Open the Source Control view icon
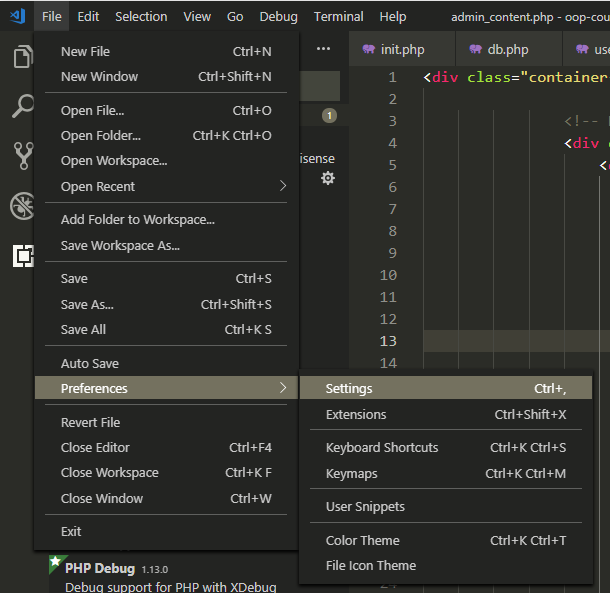The height and width of the screenshot is (593, 610). (22, 156)
